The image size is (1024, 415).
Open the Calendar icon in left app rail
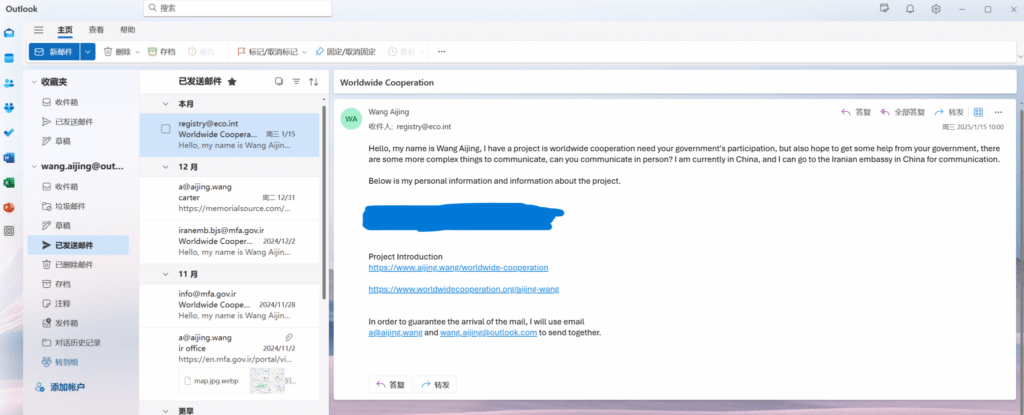click(9, 58)
